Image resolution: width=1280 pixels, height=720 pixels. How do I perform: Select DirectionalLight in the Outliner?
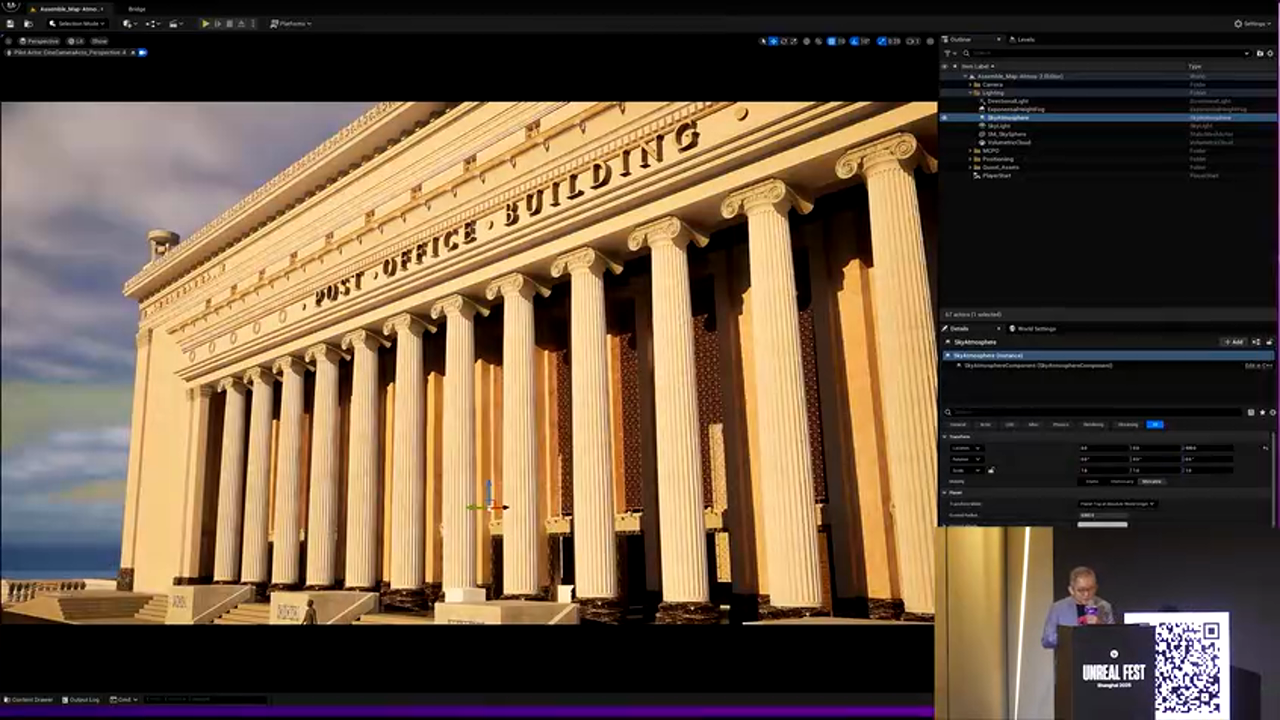pyautogui.click(x=1007, y=101)
